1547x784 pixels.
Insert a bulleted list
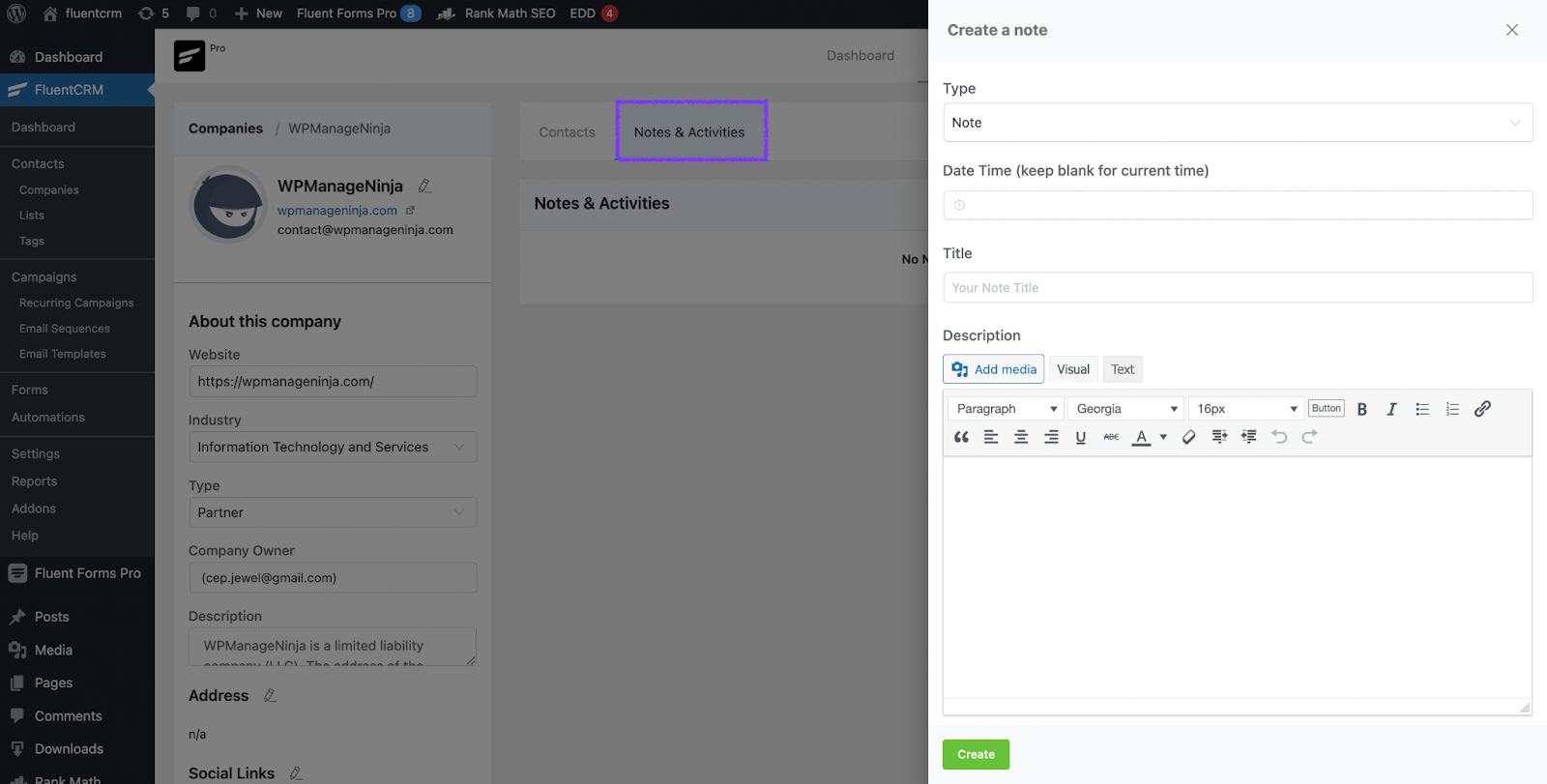pos(1422,409)
